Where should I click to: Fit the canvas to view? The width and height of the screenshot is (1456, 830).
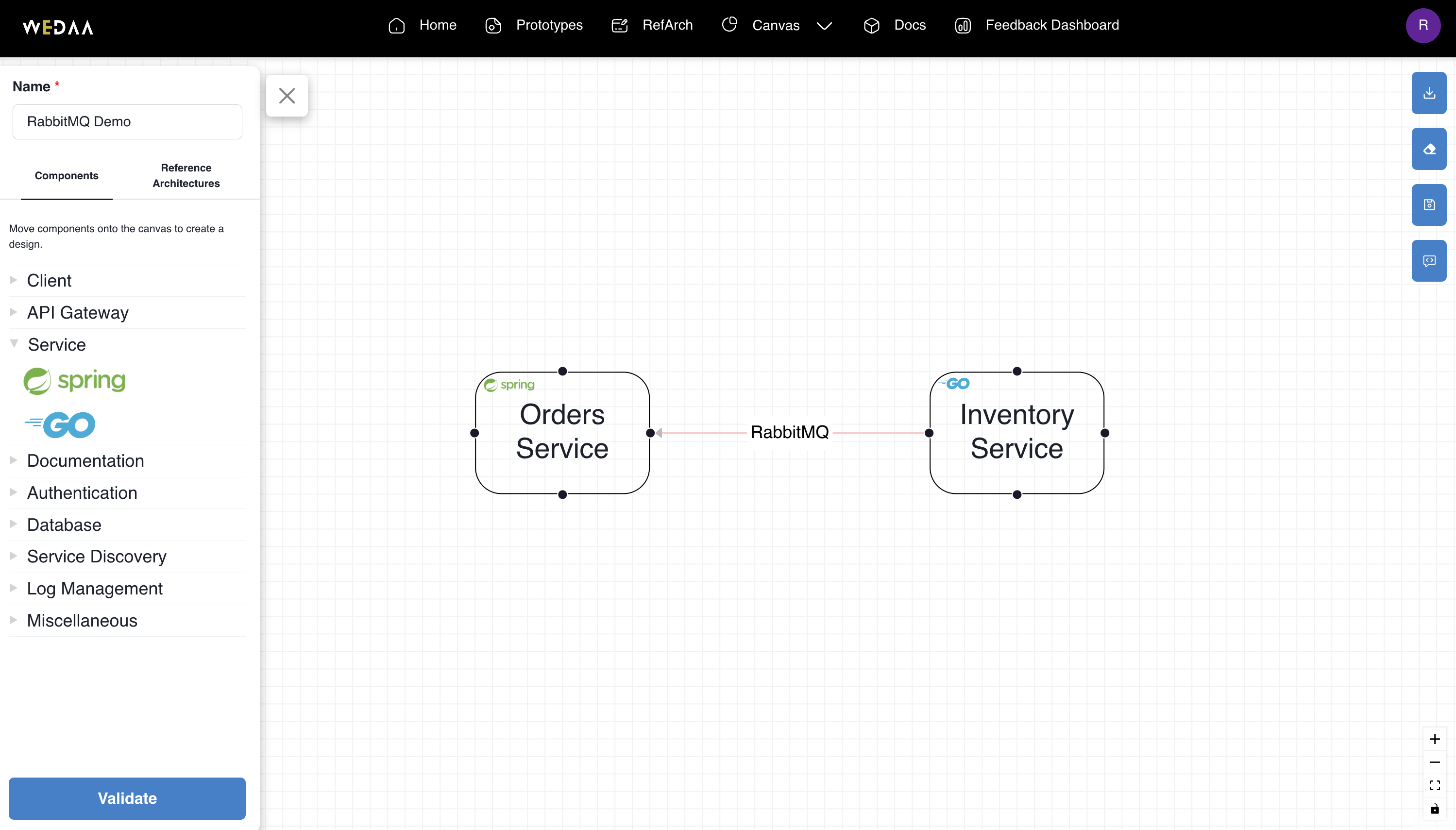tap(1434, 785)
